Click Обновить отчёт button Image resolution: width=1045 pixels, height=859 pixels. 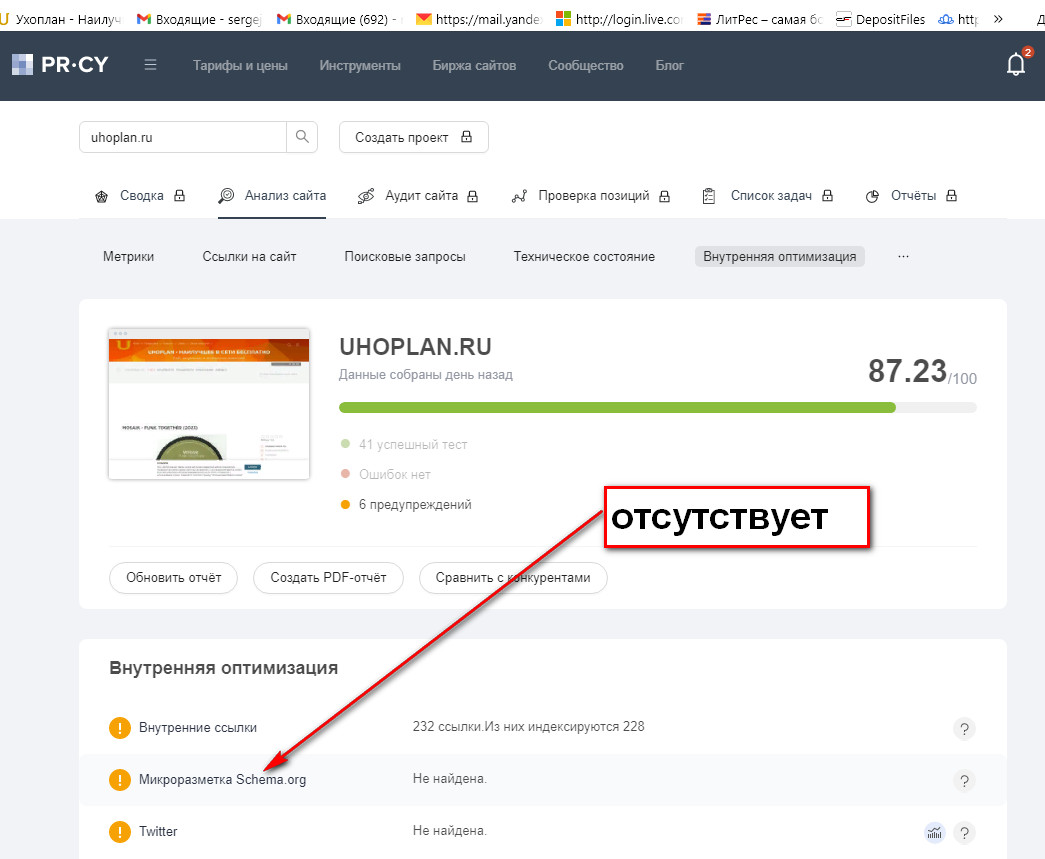[173, 578]
